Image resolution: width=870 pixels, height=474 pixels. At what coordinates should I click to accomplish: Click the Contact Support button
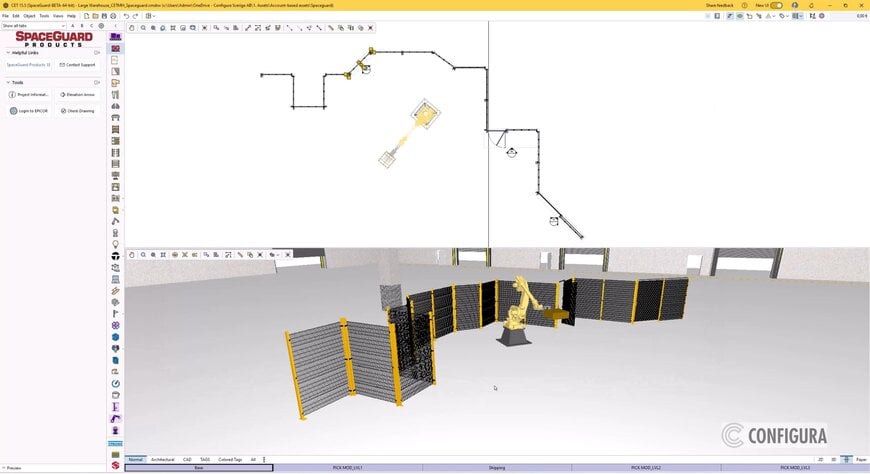coord(78,65)
